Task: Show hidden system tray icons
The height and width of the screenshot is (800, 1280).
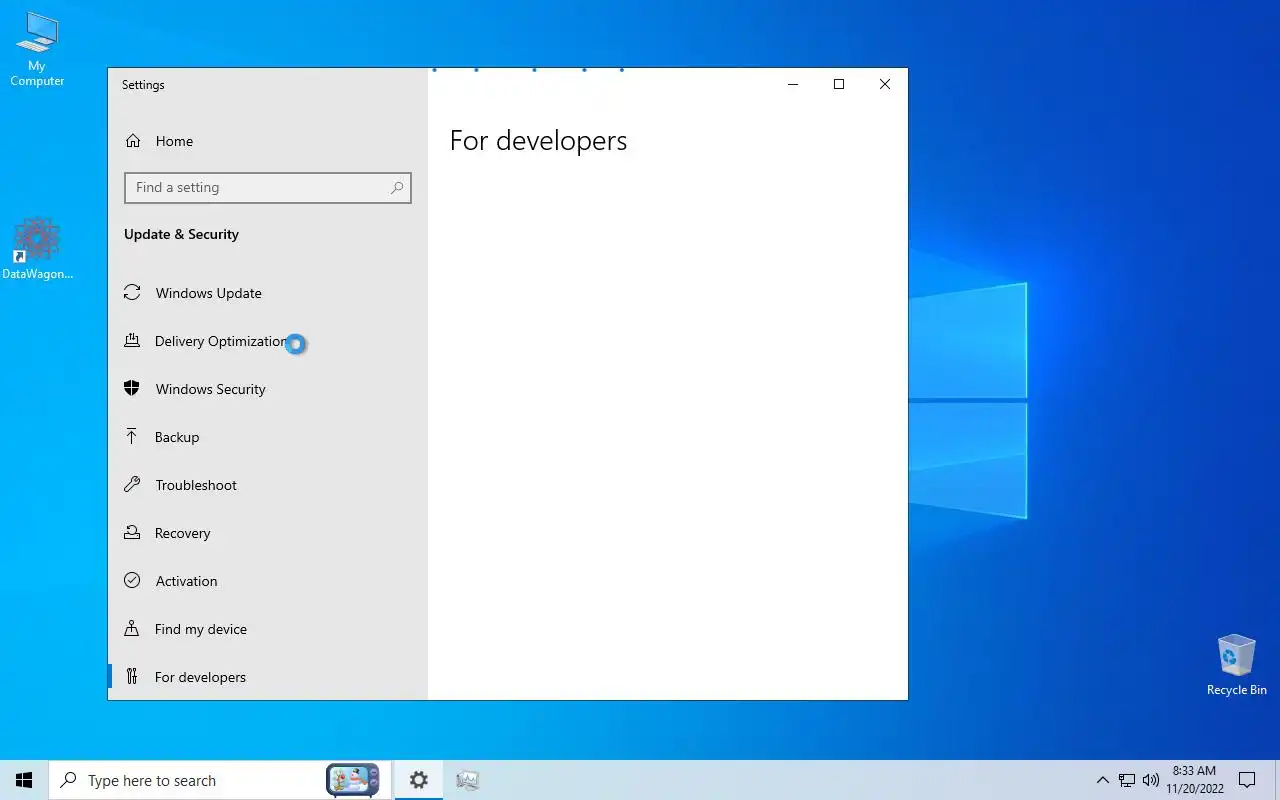Action: [x=1103, y=780]
